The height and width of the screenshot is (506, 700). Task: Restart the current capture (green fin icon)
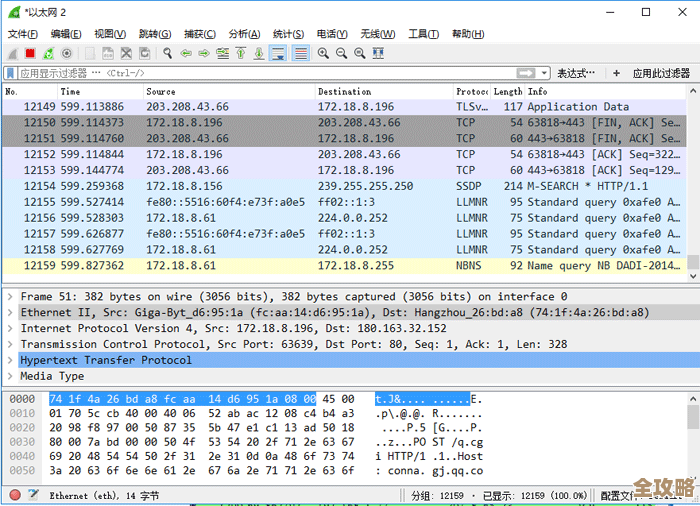49,53
